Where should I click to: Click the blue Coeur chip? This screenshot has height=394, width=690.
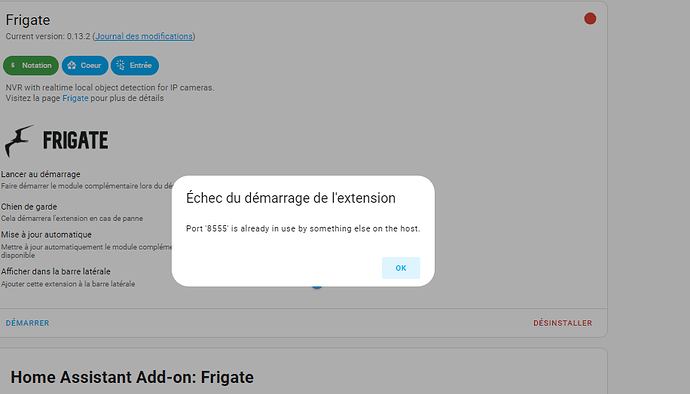85,65
